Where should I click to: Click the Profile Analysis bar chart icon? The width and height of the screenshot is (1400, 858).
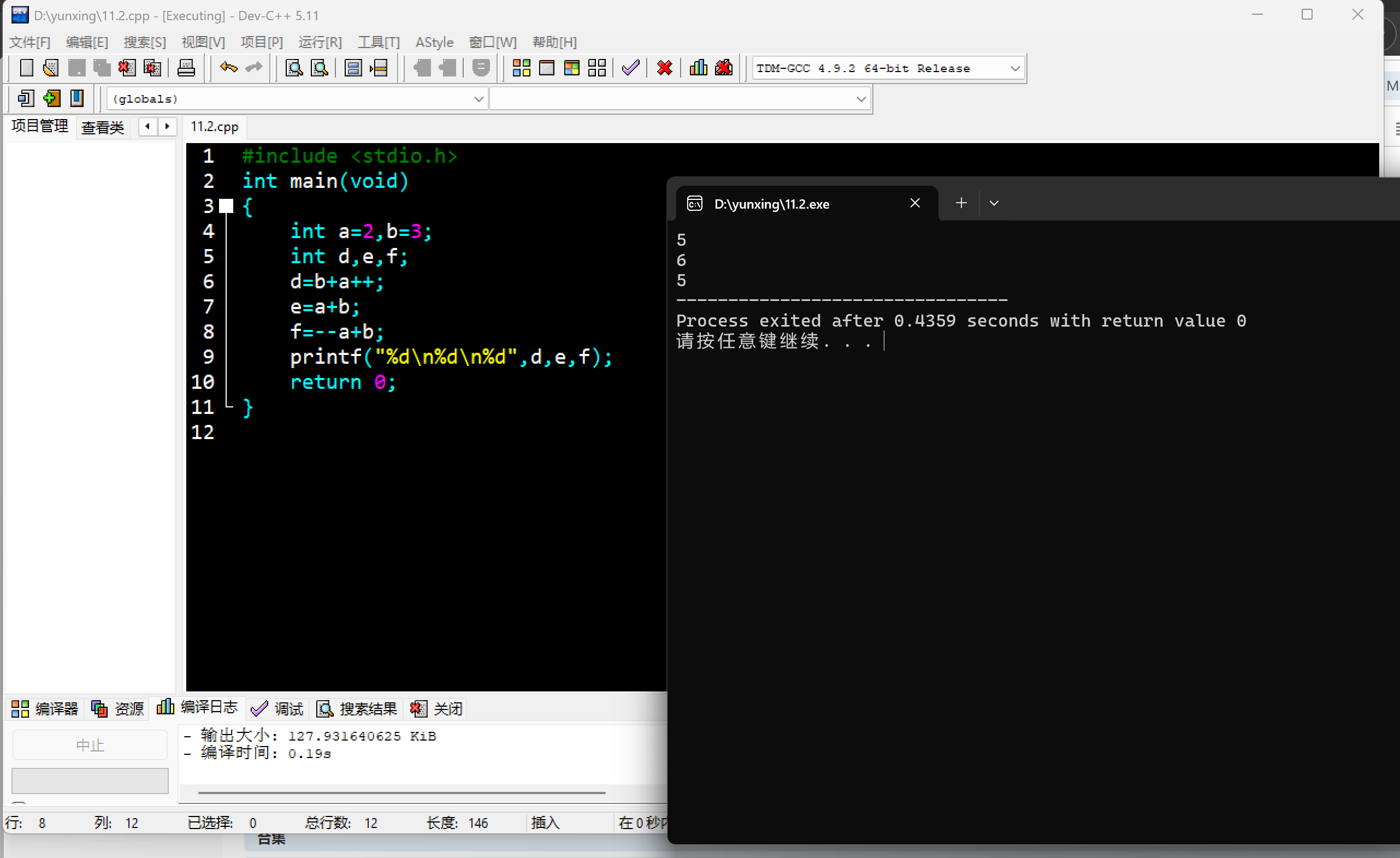click(698, 68)
